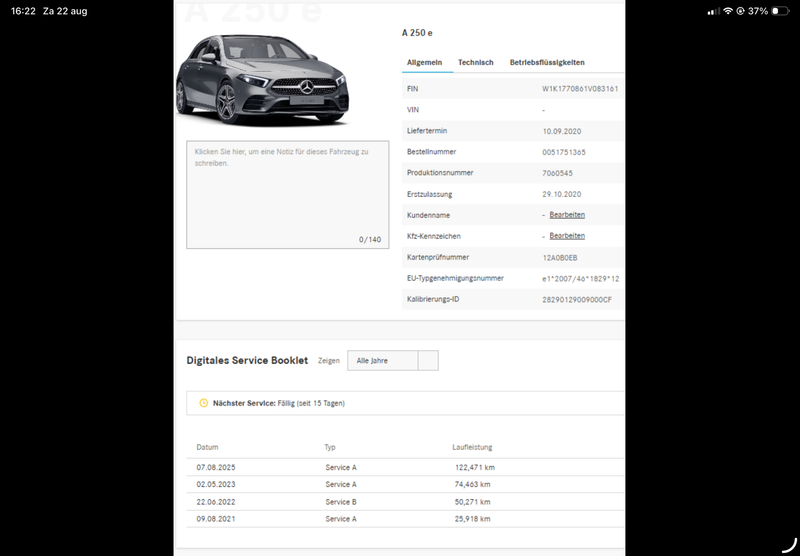Image resolution: width=800 pixels, height=556 pixels.
Task: Select the Kalibrierungs-ID value 28290129009000CF
Action: (x=577, y=299)
